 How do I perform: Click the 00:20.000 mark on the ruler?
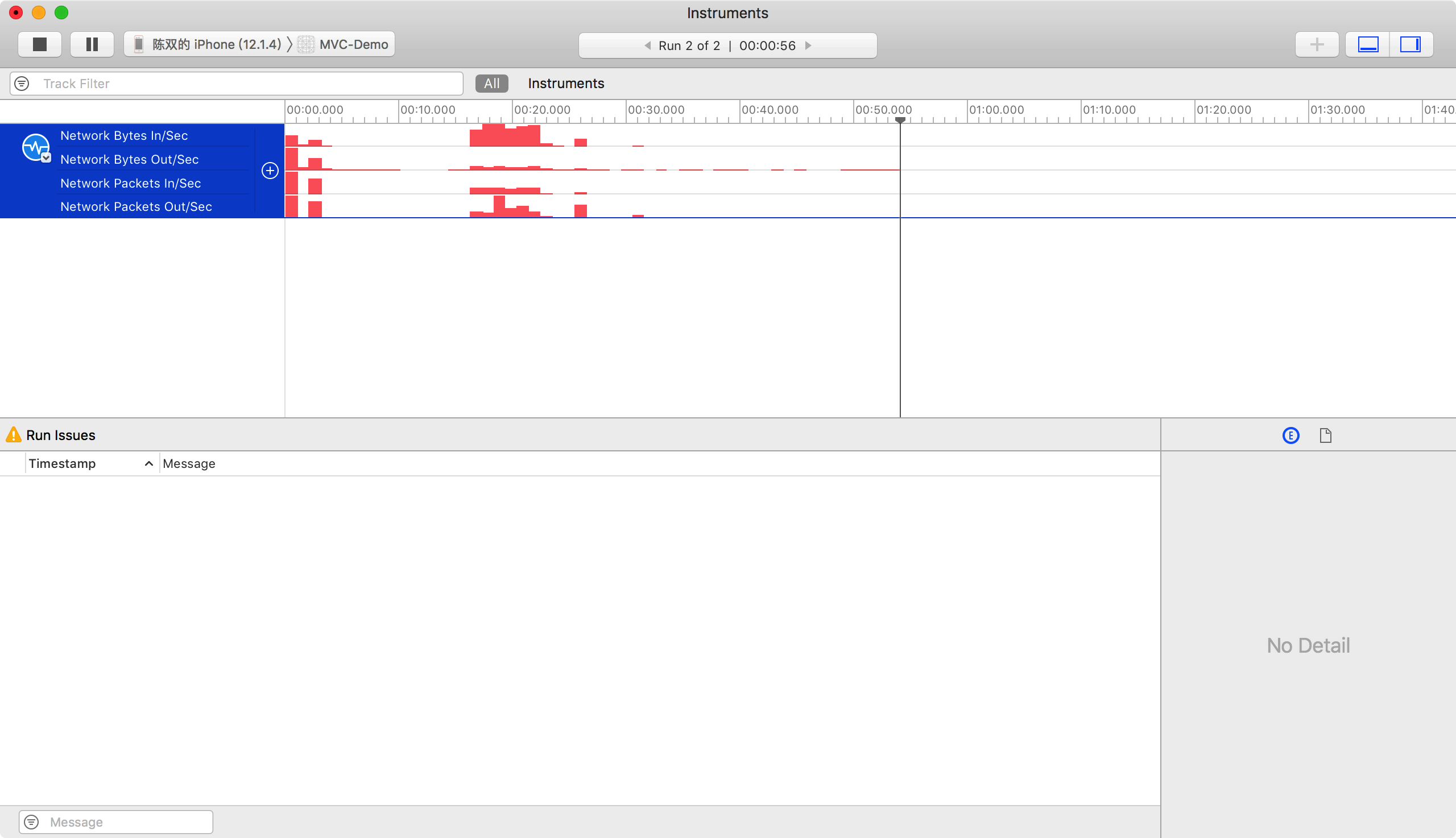pos(542,109)
